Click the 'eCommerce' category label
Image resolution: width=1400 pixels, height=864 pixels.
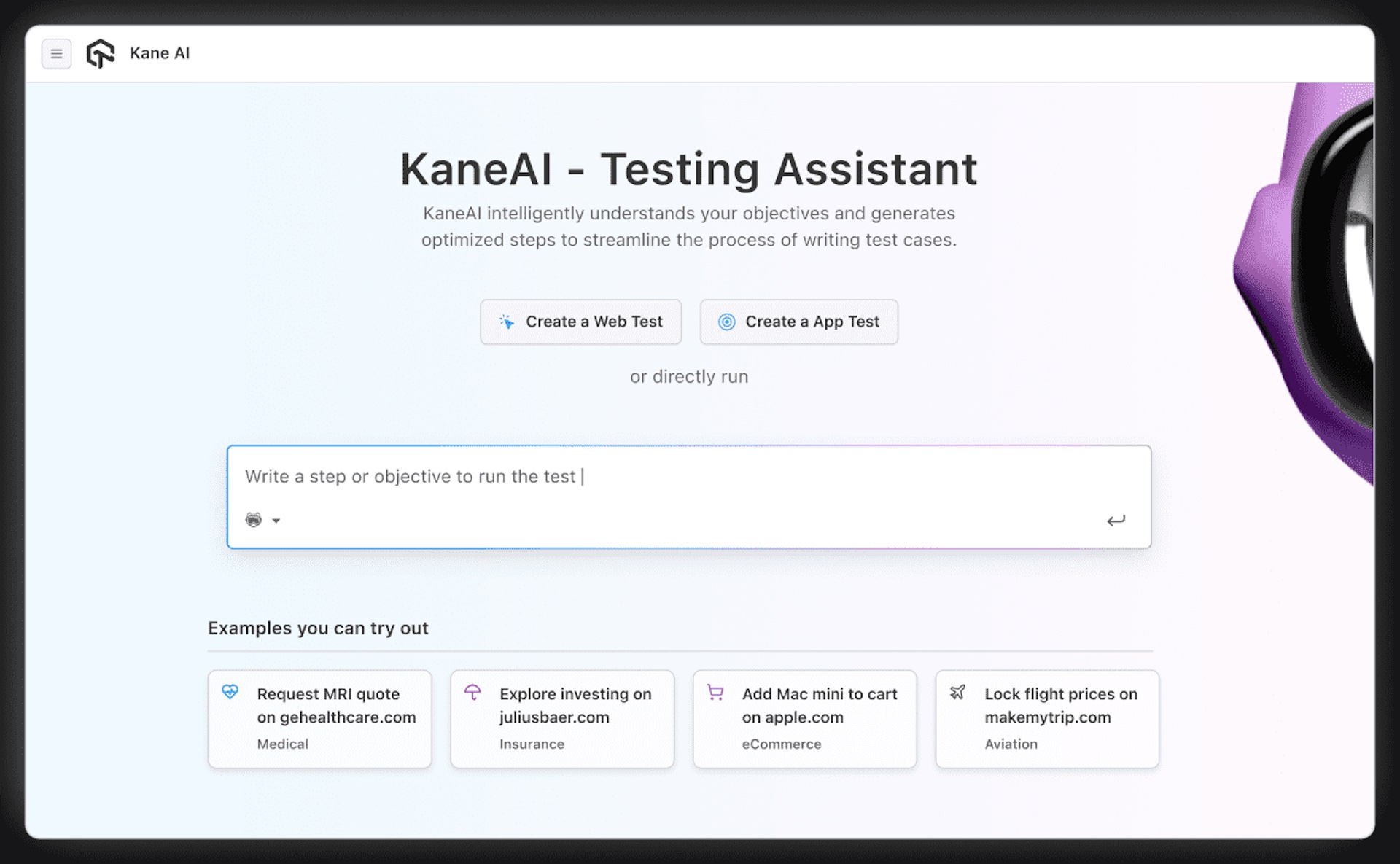(x=782, y=744)
